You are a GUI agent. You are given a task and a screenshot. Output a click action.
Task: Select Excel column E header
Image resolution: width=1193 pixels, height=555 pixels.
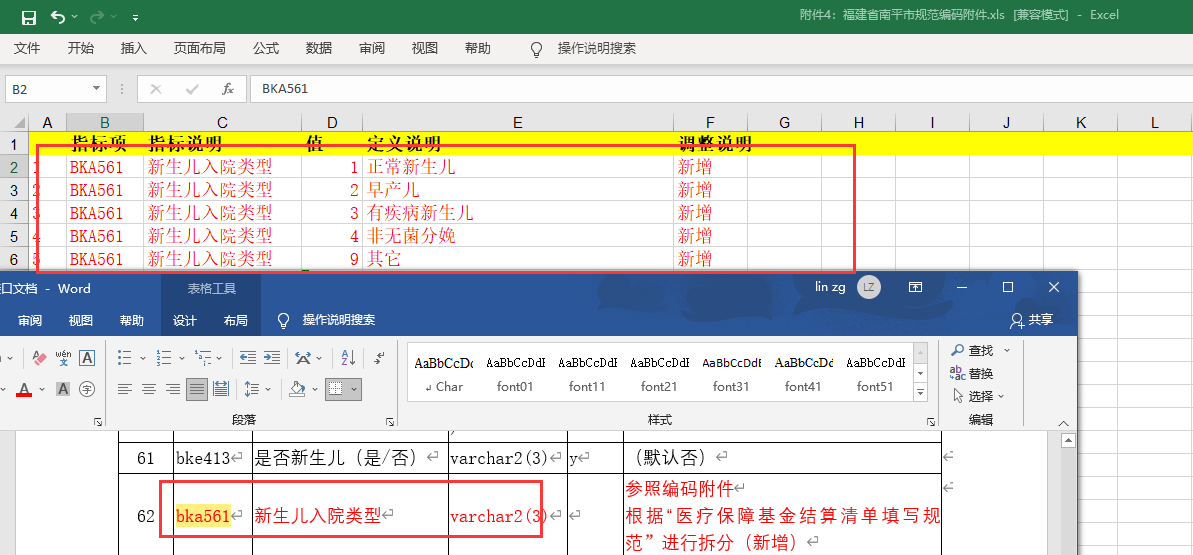(x=517, y=123)
